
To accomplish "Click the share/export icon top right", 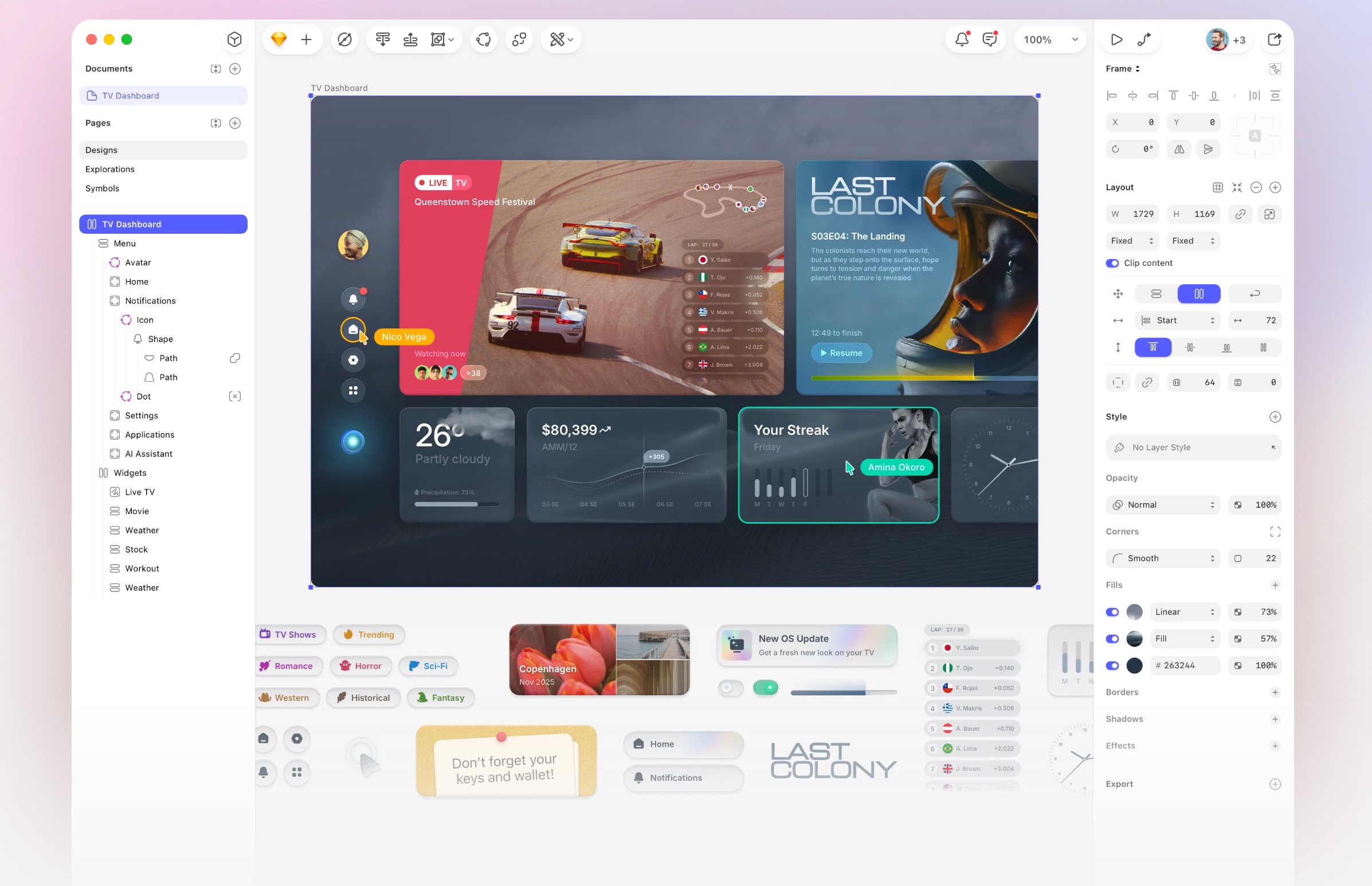I will pyautogui.click(x=1274, y=39).
